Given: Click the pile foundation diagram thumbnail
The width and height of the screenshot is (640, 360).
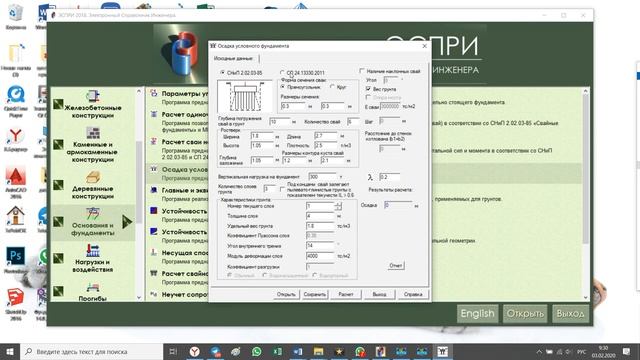Looking at the screenshot, I should pos(244,96).
